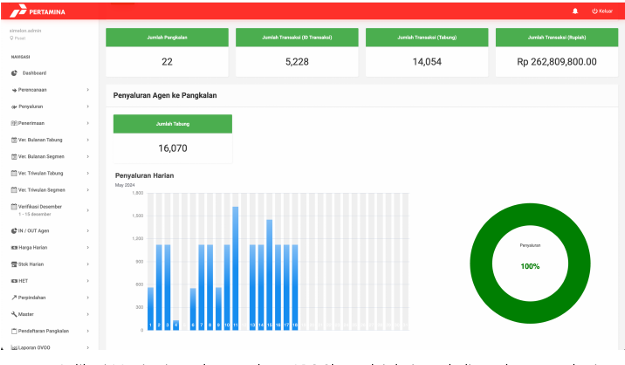Click the May 2024 chart label

pos(125,185)
